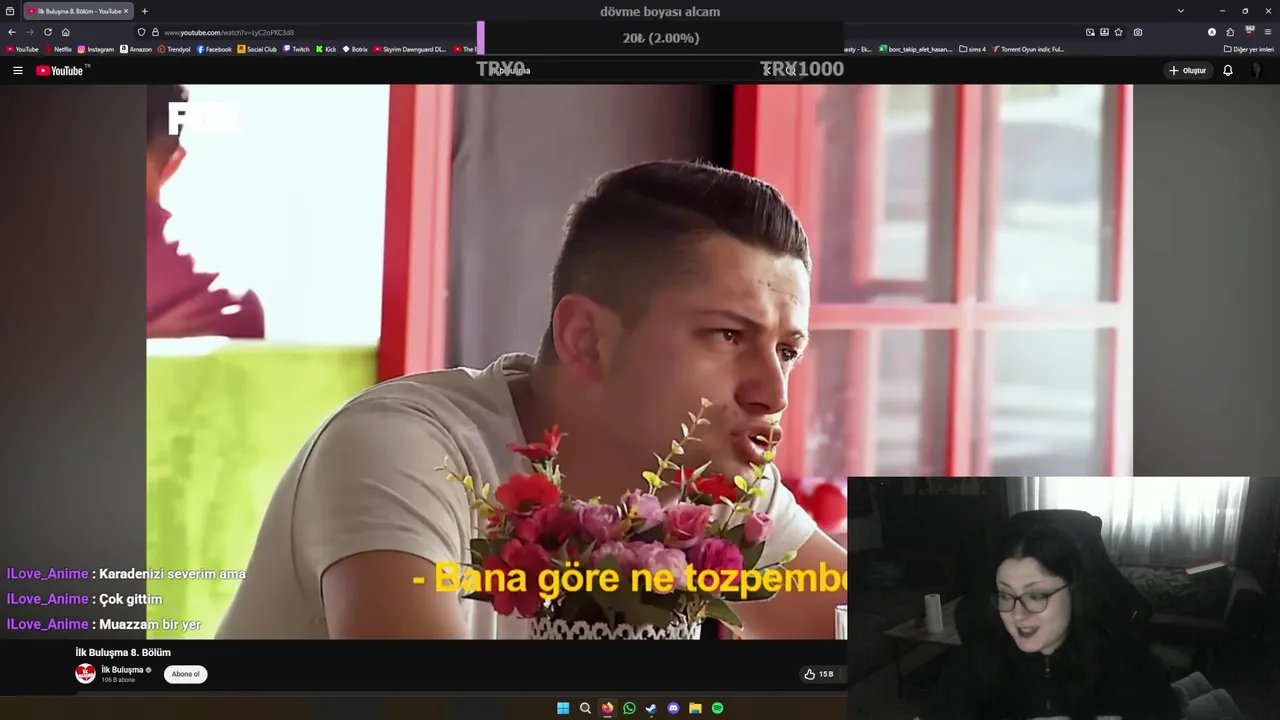Expand the list all tabs chevron
The image size is (1280, 720).
tap(1181, 11)
